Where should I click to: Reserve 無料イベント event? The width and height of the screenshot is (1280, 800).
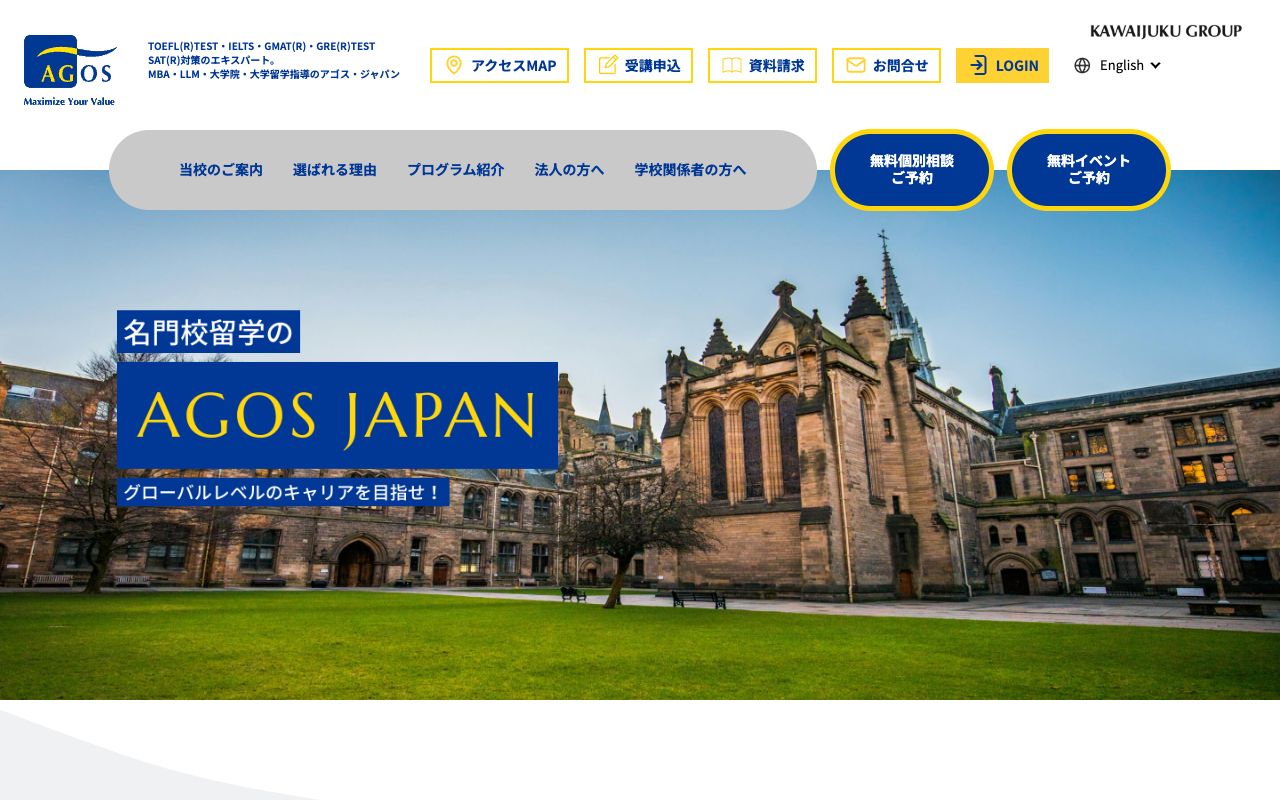(1089, 170)
